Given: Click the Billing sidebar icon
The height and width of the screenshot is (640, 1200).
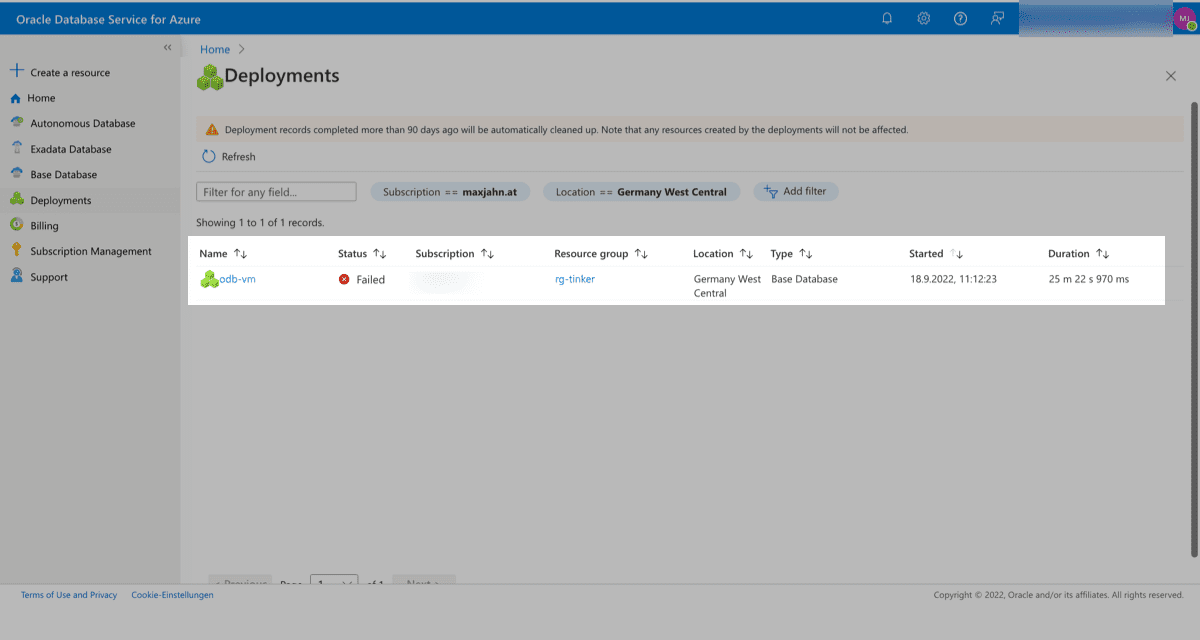Looking at the screenshot, I should [16, 226].
